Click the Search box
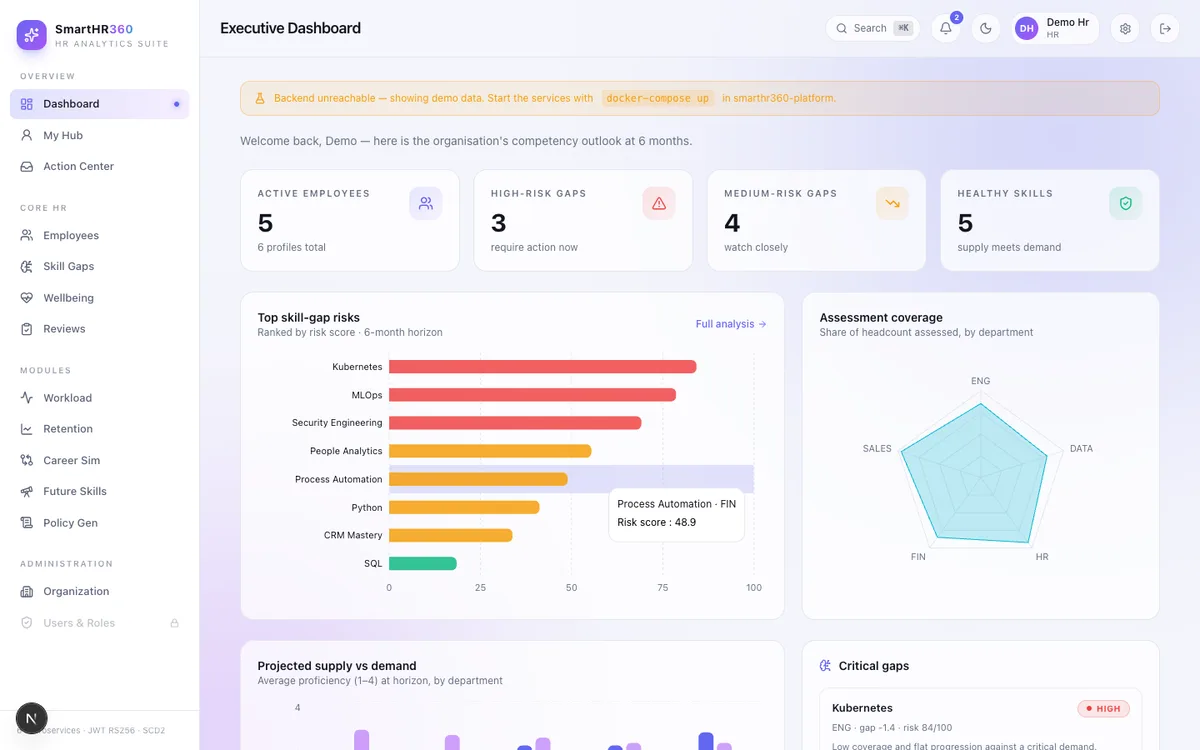Screen dimensions: 1200x750 [873, 28]
